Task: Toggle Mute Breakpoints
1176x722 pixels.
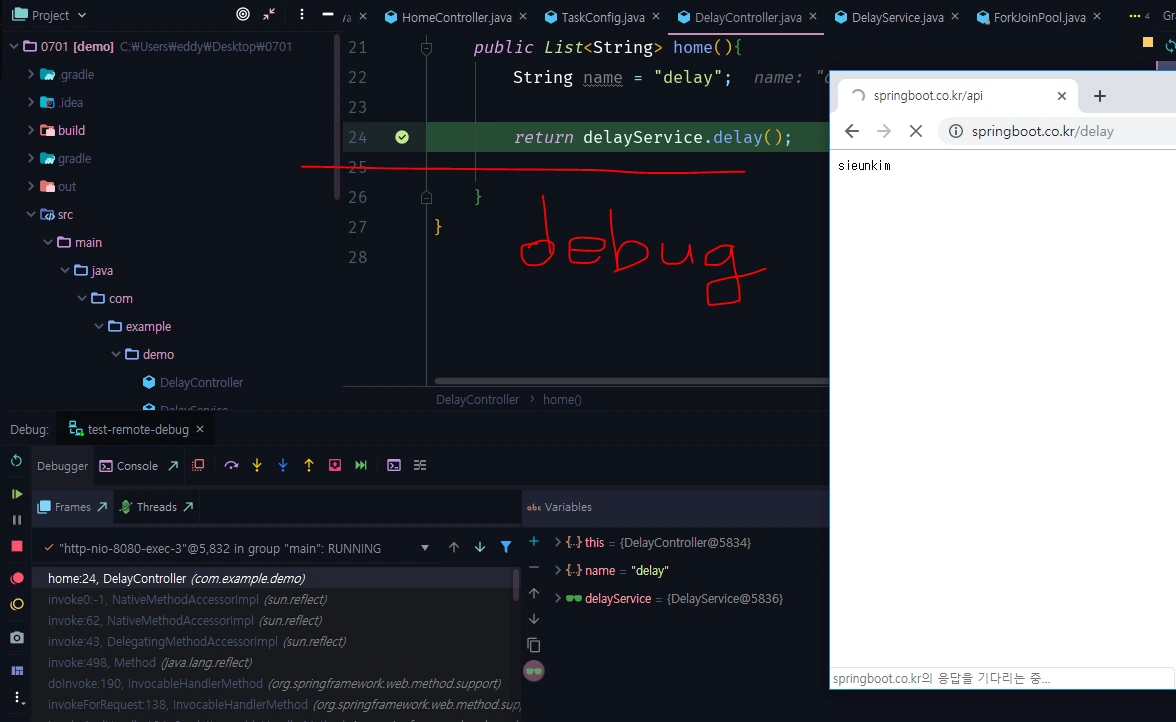Action: [x=16, y=604]
